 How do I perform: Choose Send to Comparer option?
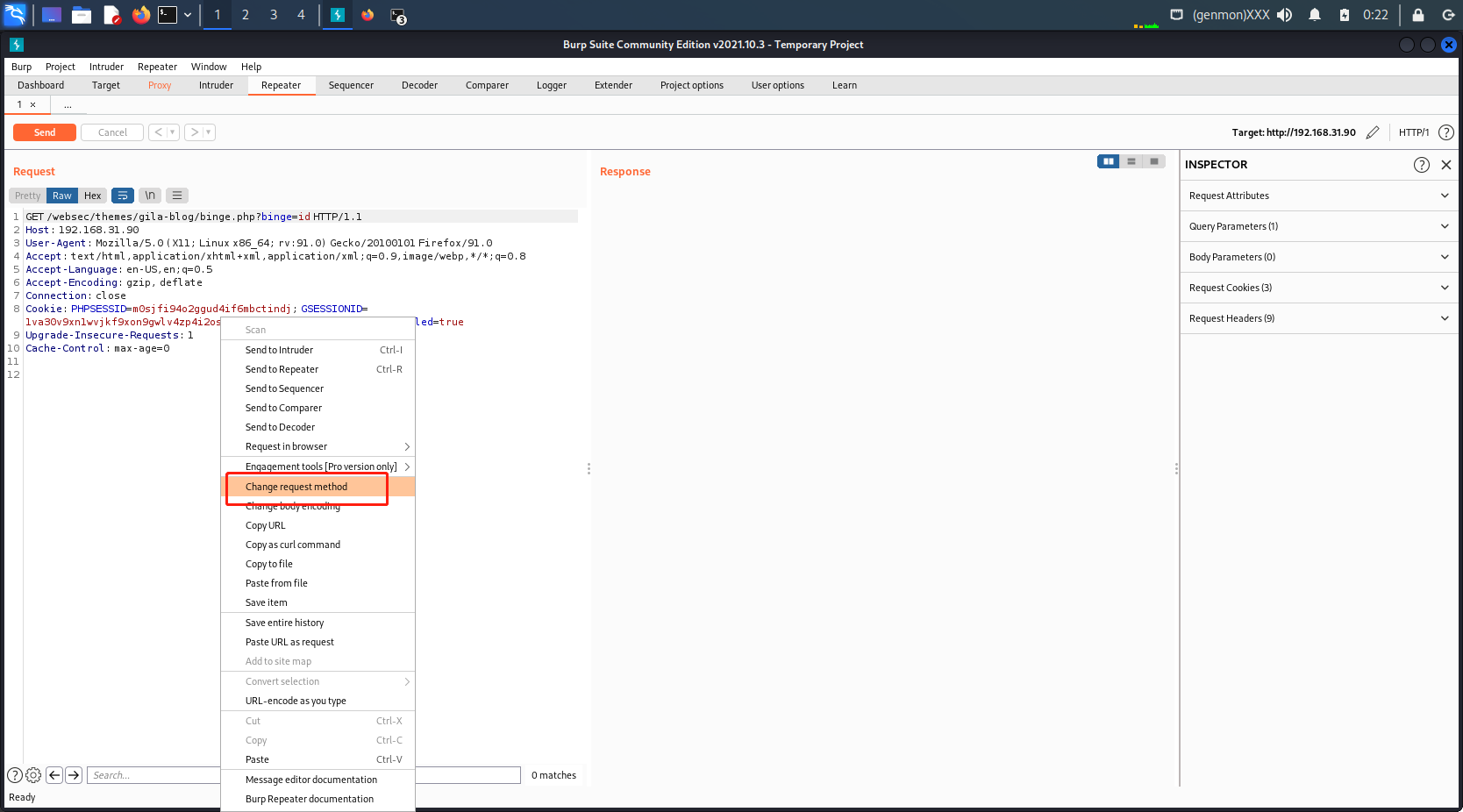tap(318, 408)
